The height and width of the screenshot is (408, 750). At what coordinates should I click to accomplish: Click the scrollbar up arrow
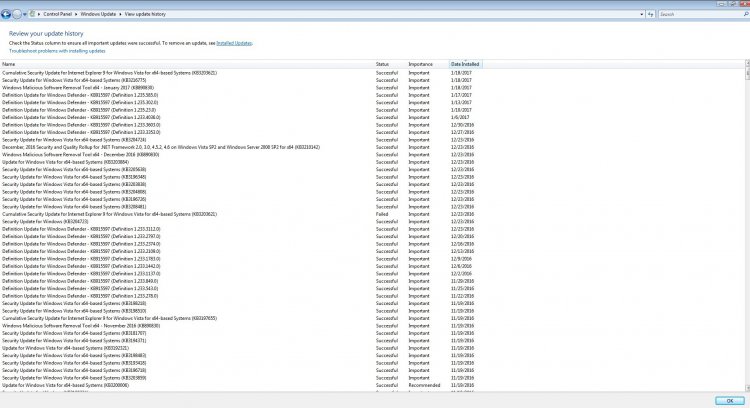[x=747, y=63]
